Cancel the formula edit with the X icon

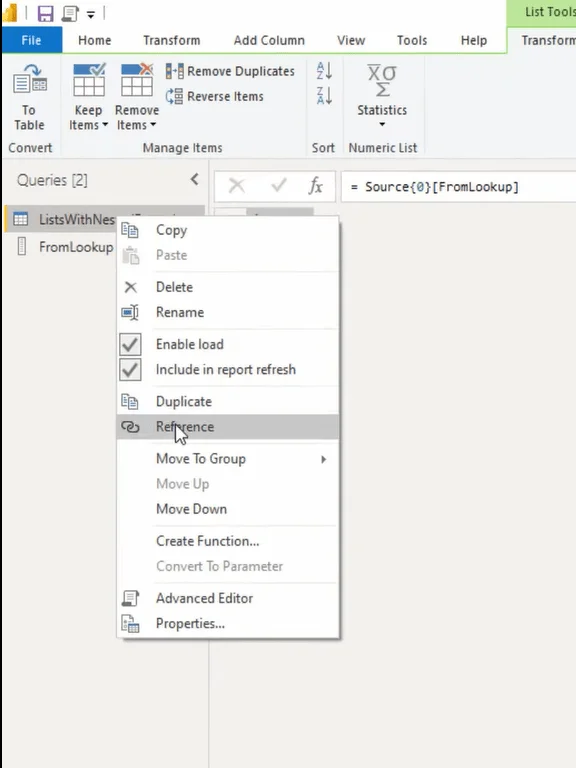tap(237, 186)
